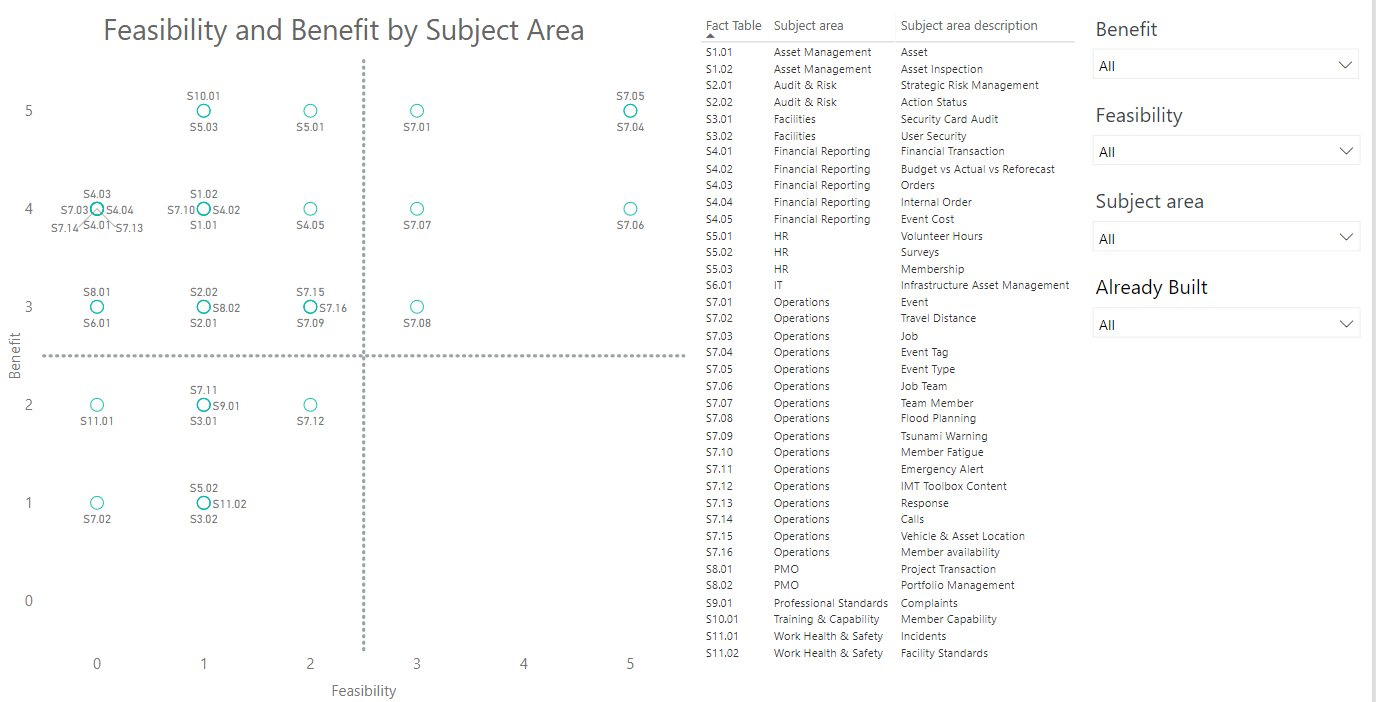Click the data point between S7.03 and S4.04
Image resolution: width=1376 pixels, height=702 pixels.
[97, 209]
